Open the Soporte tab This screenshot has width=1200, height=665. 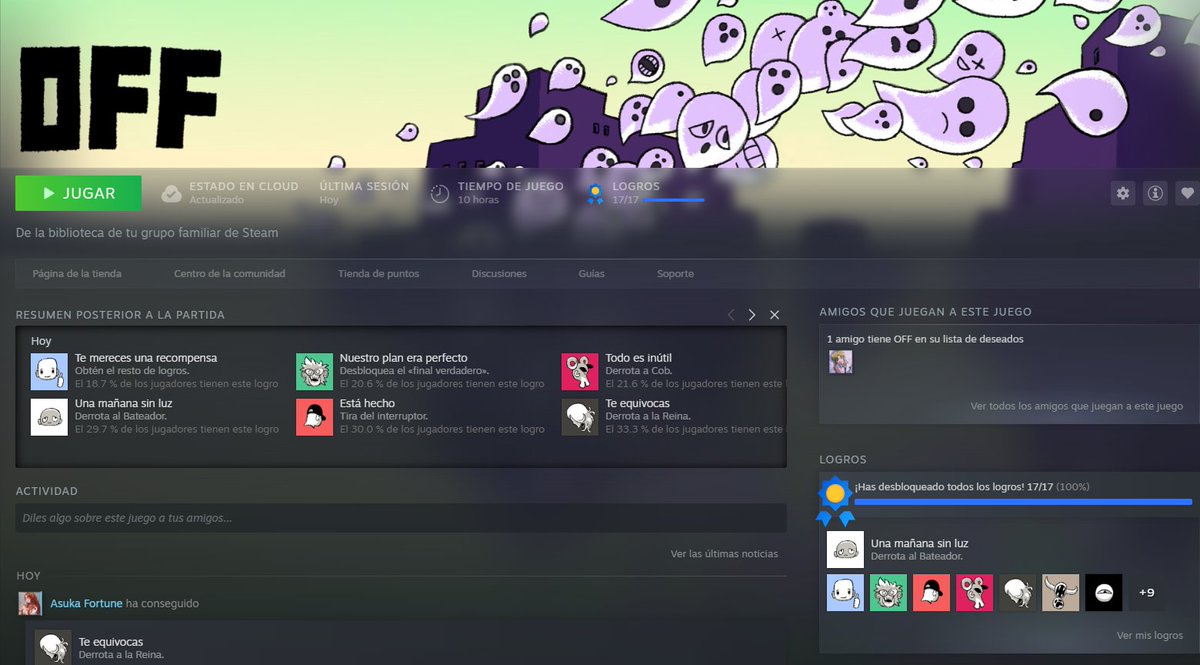coord(675,274)
